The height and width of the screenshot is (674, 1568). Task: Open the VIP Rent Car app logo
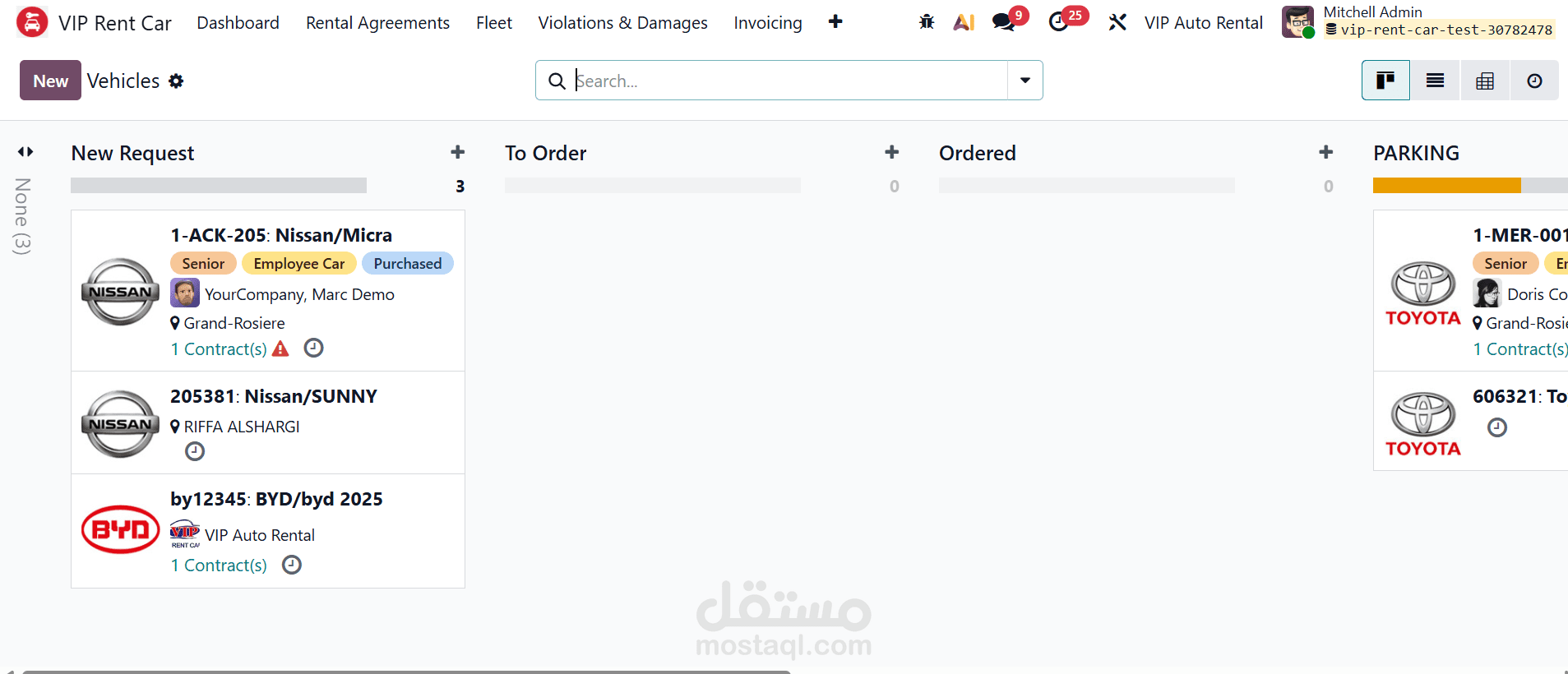(31, 22)
